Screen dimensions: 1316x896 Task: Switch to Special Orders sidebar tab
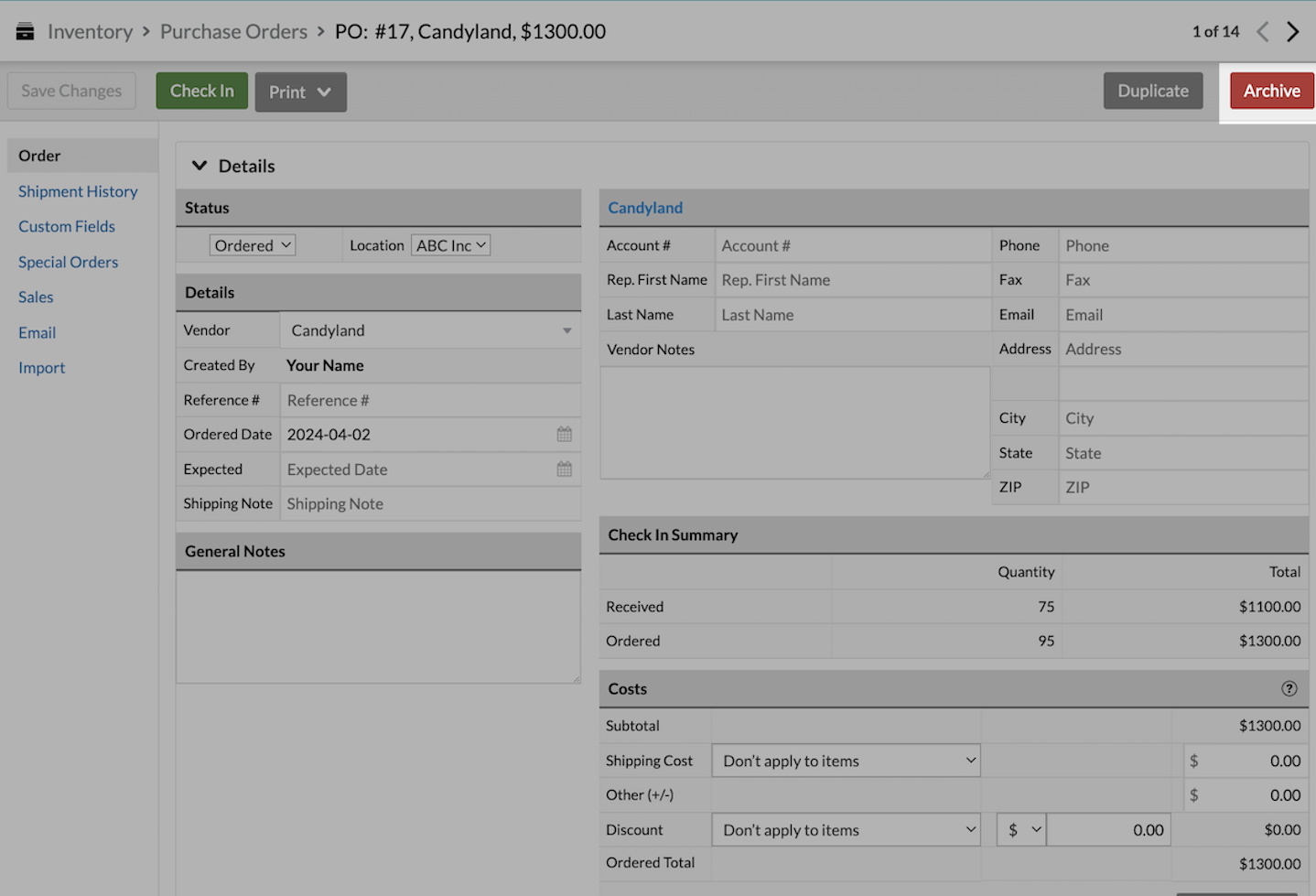click(68, 262)
